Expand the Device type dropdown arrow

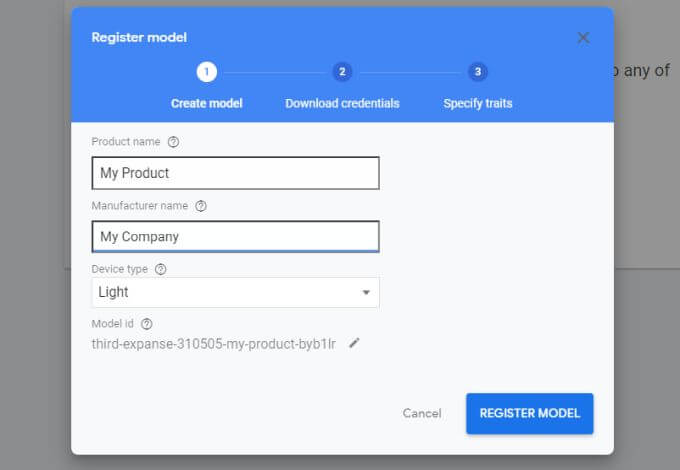366,293
